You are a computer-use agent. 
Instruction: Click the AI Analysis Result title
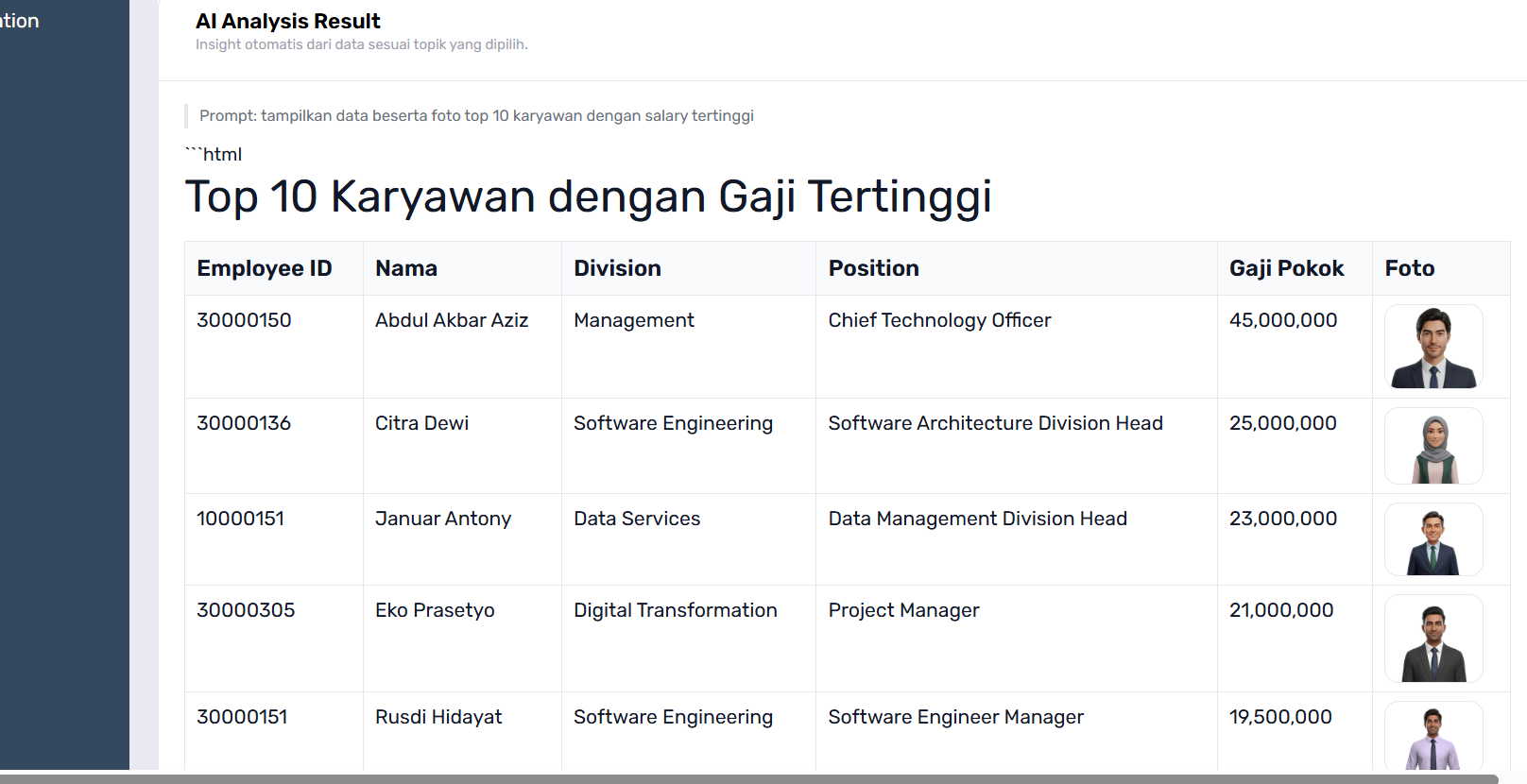click(287, 21)
